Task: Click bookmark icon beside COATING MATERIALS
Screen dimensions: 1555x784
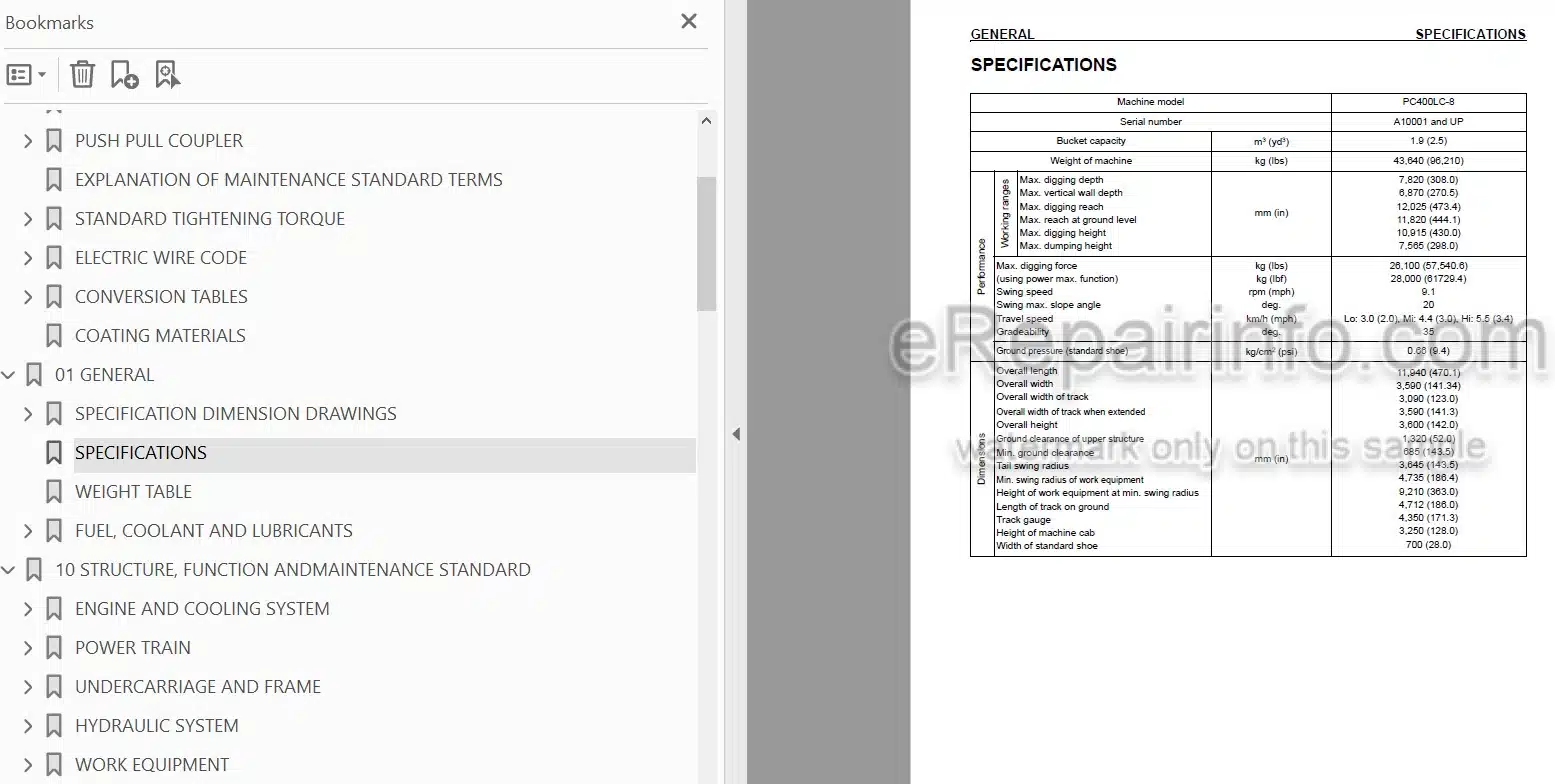Action: (x=54, y=336)
